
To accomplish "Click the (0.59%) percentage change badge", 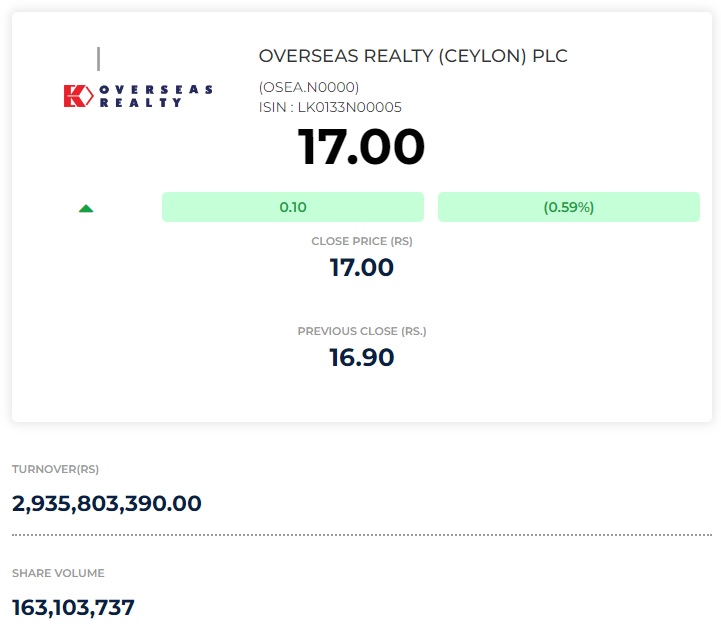I will (x=569, y=207).
